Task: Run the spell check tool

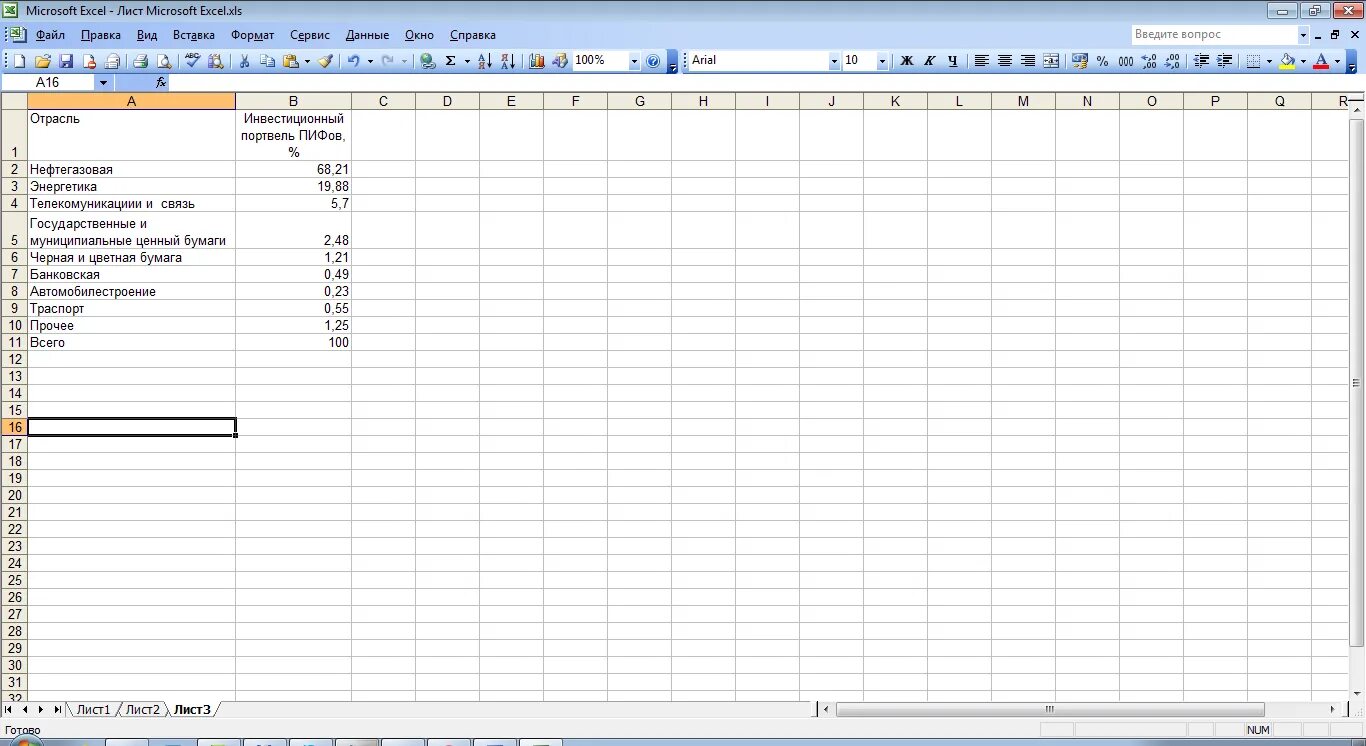Action: pos(192,61)
